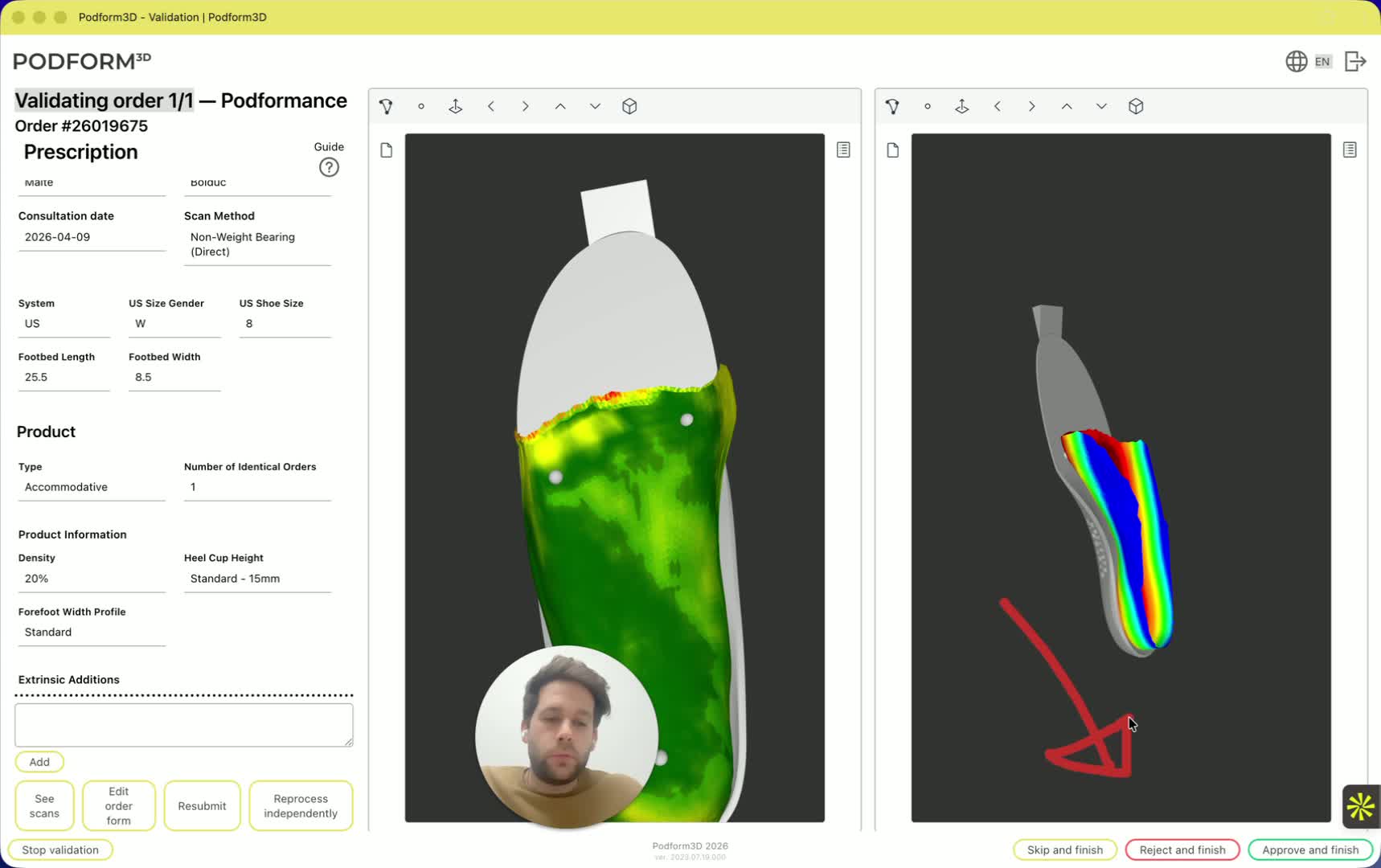
Task: Click the axis orientation icon in right viewer toolbar
Action: click(x=962, y=106)
